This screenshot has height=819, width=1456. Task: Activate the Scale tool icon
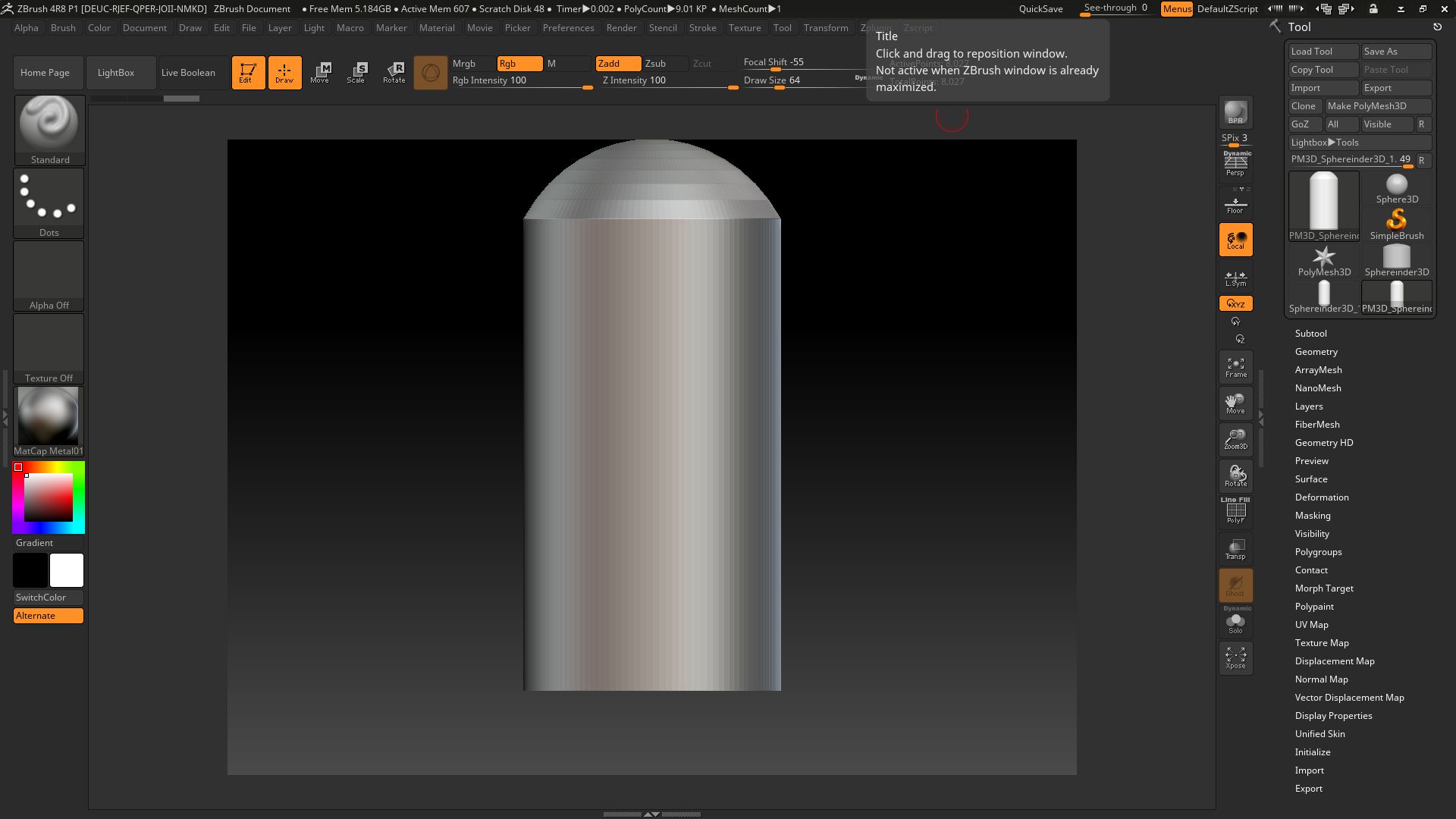[x=356, y=73]
